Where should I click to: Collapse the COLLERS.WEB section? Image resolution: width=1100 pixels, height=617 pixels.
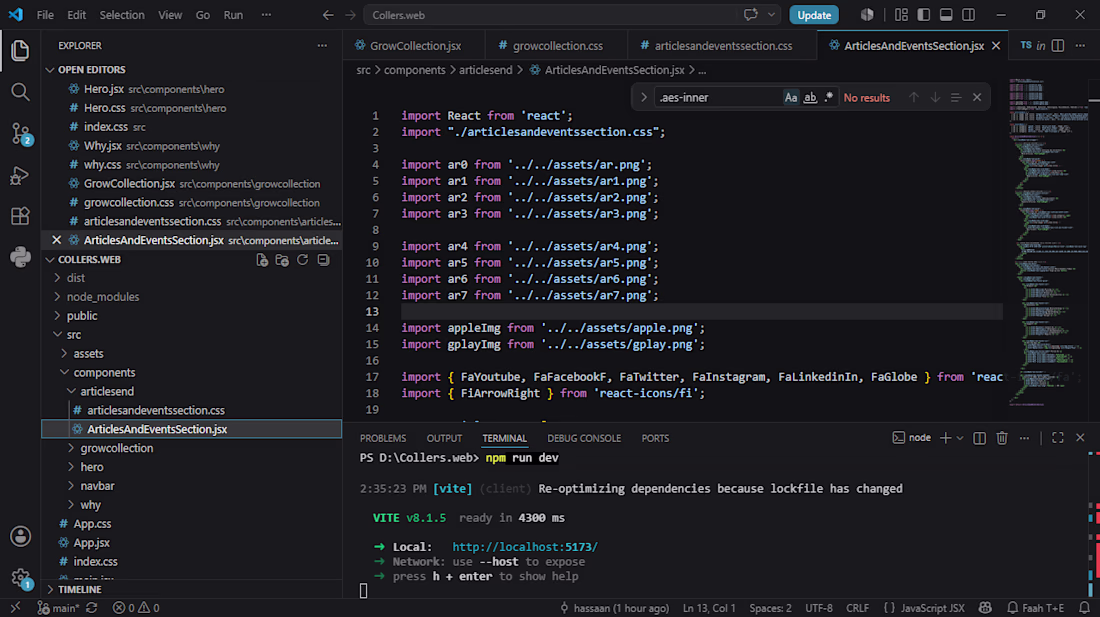coord(50,259)
